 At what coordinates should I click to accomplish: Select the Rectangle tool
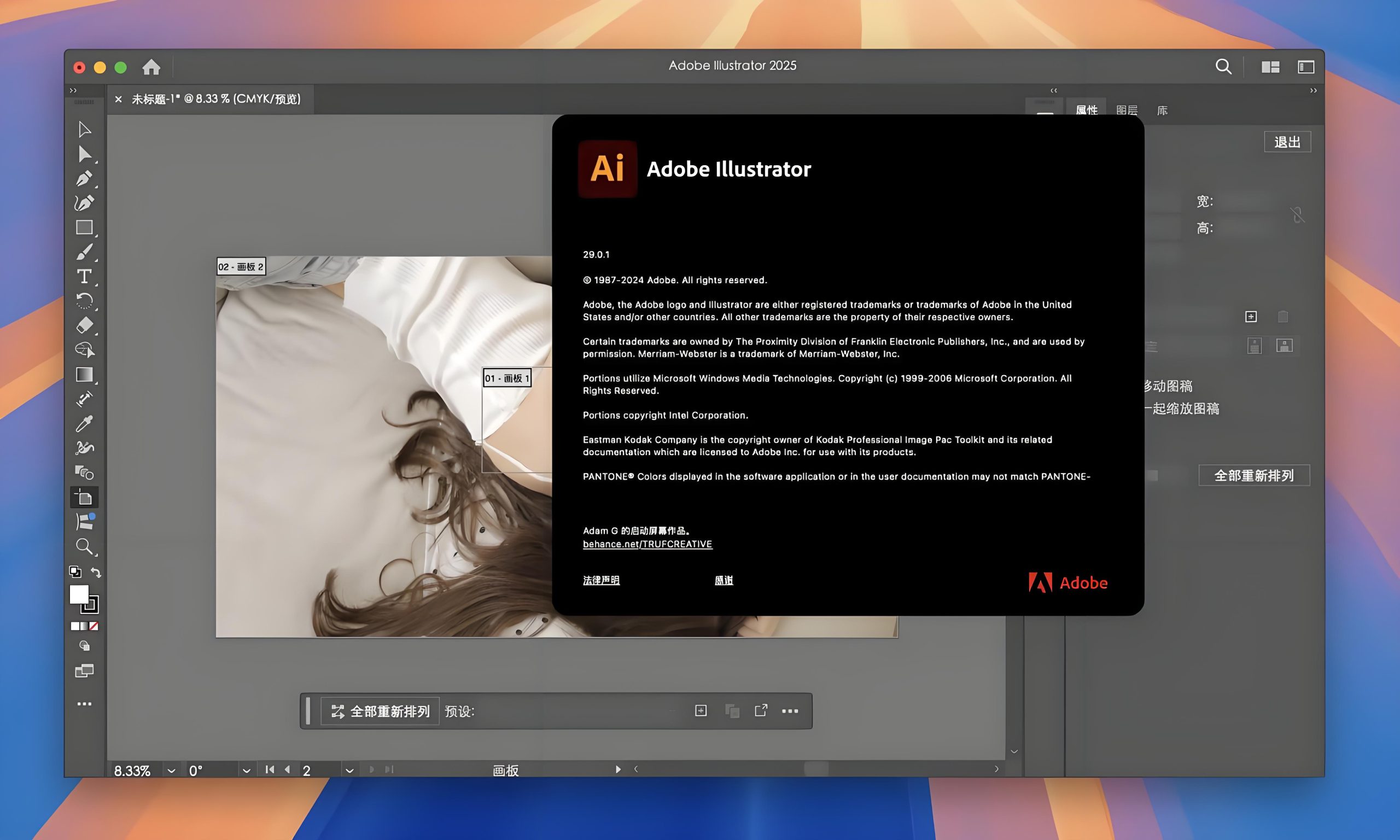tap(85, 227)
